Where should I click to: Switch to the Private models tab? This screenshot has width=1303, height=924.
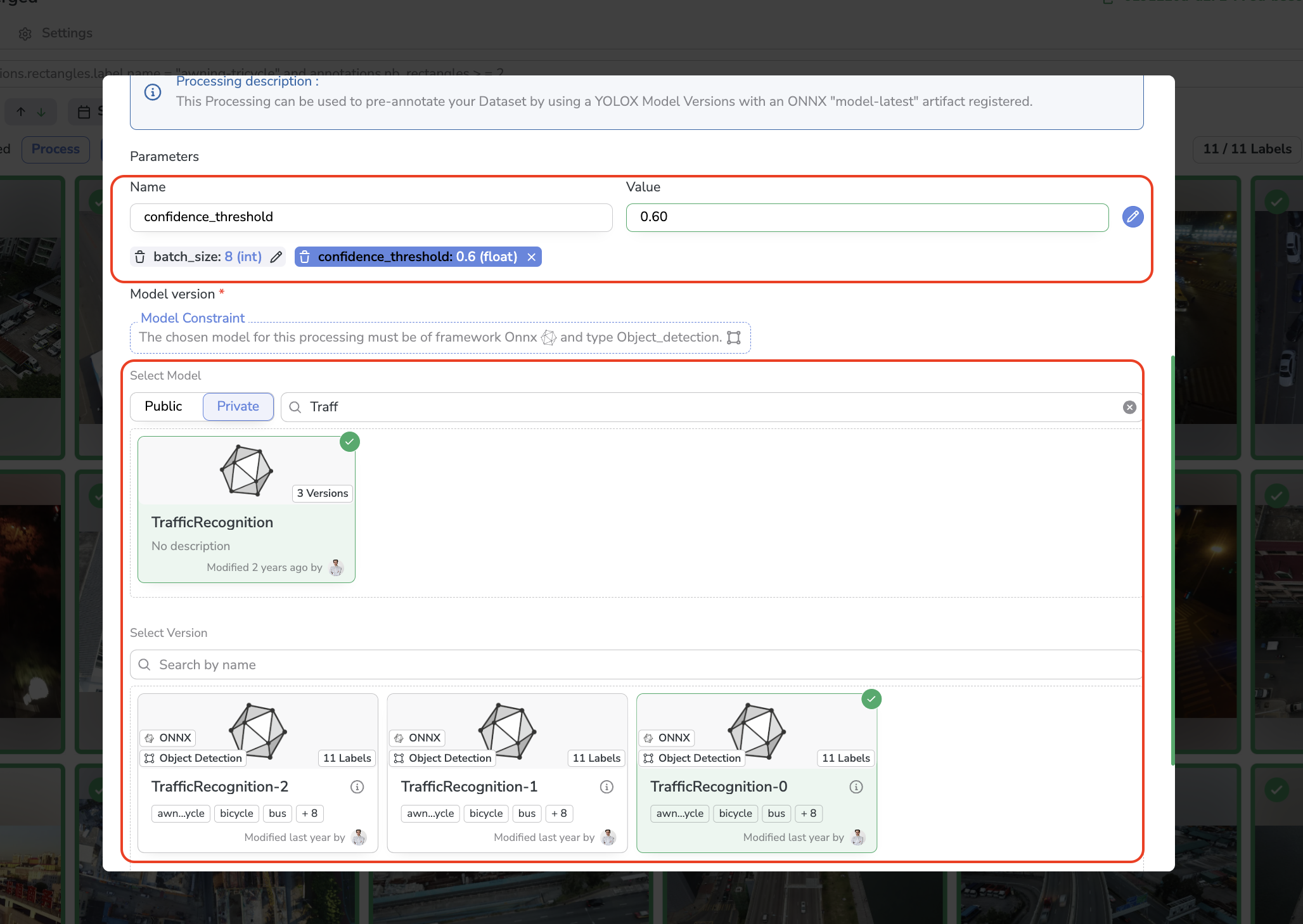(238, 406)
